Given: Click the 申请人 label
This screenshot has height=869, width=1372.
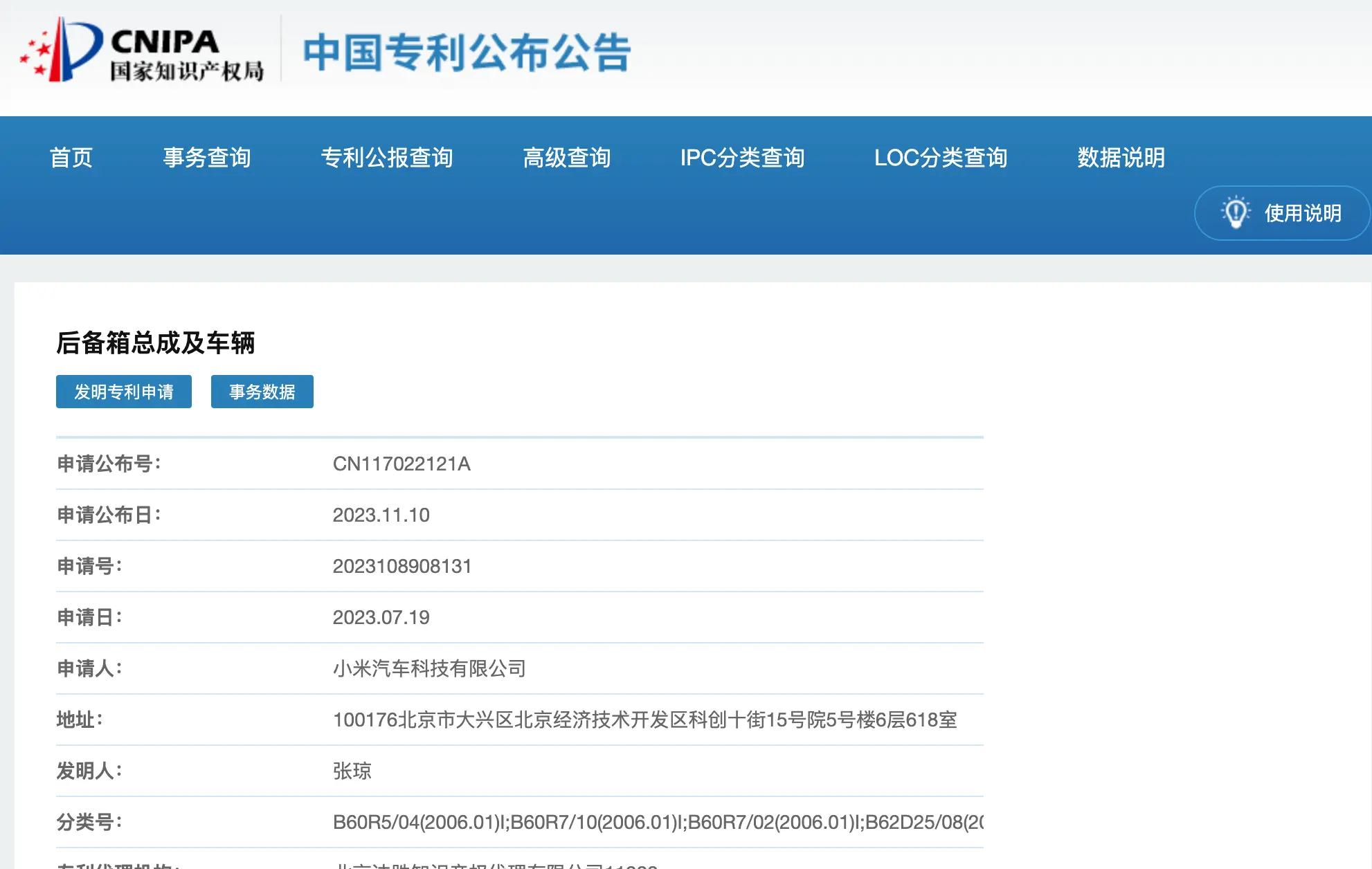Looking at the screenshot, I should click(x=89, y=668).
